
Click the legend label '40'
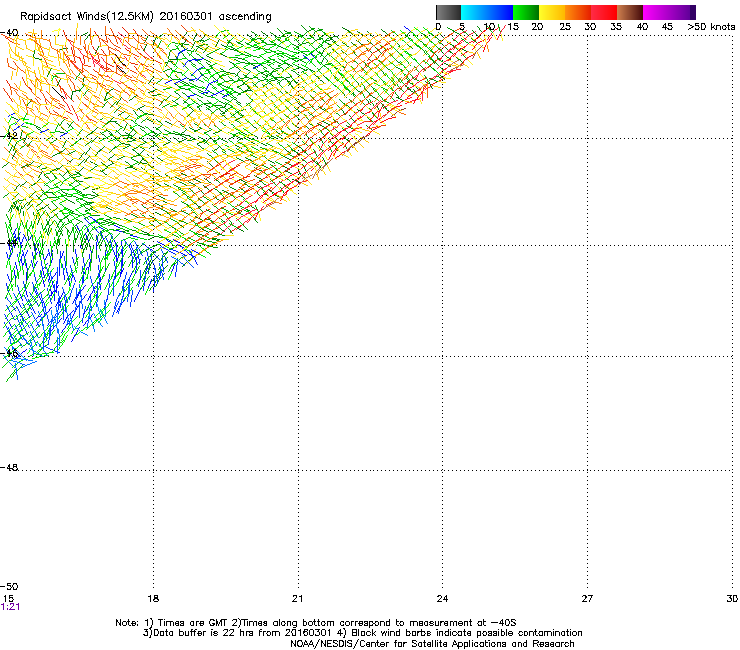tap(642, 27)
